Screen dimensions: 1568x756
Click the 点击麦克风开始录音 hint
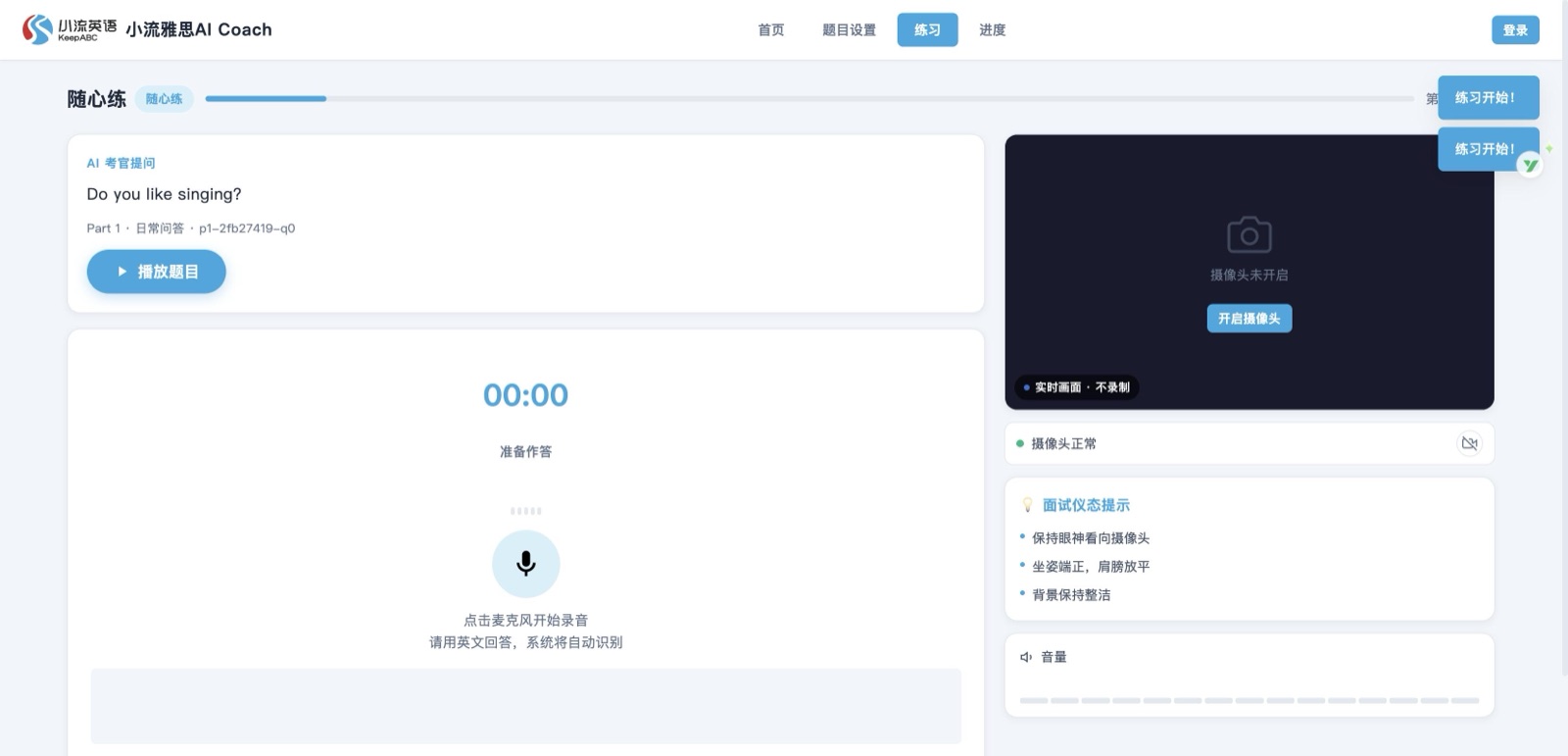[526, 621]
